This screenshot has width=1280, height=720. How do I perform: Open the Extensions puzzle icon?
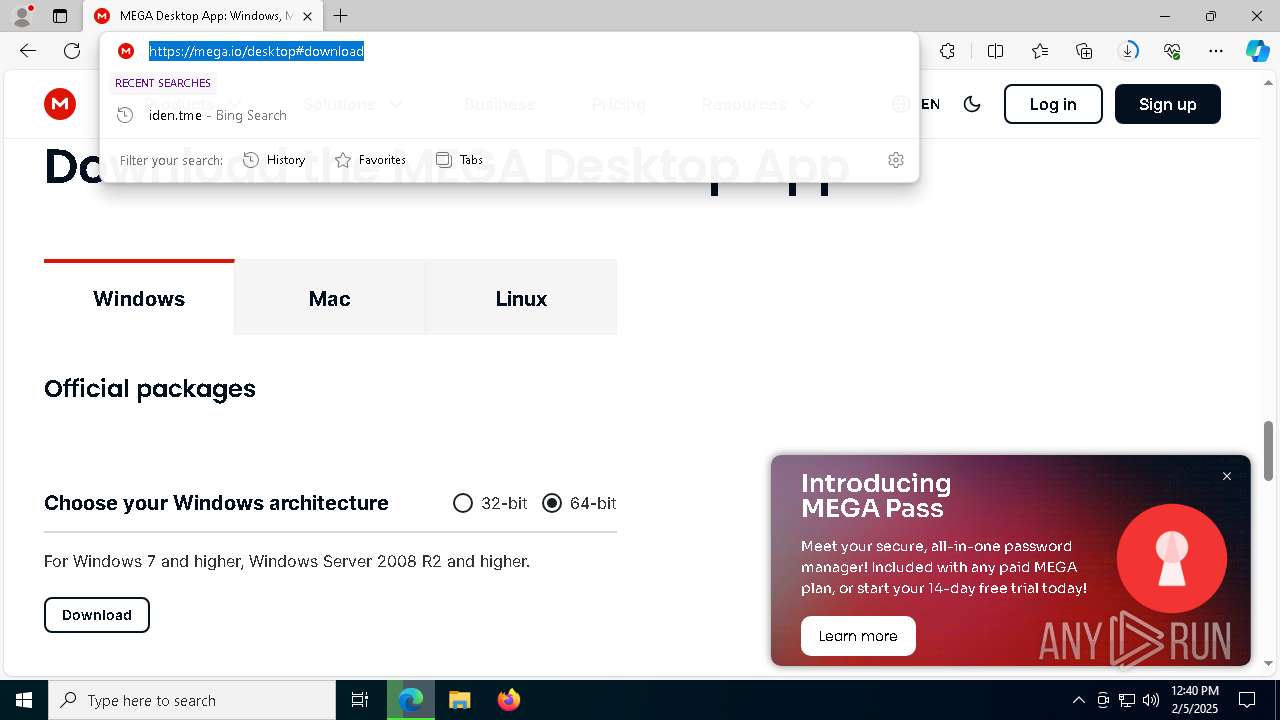[947, 51]
